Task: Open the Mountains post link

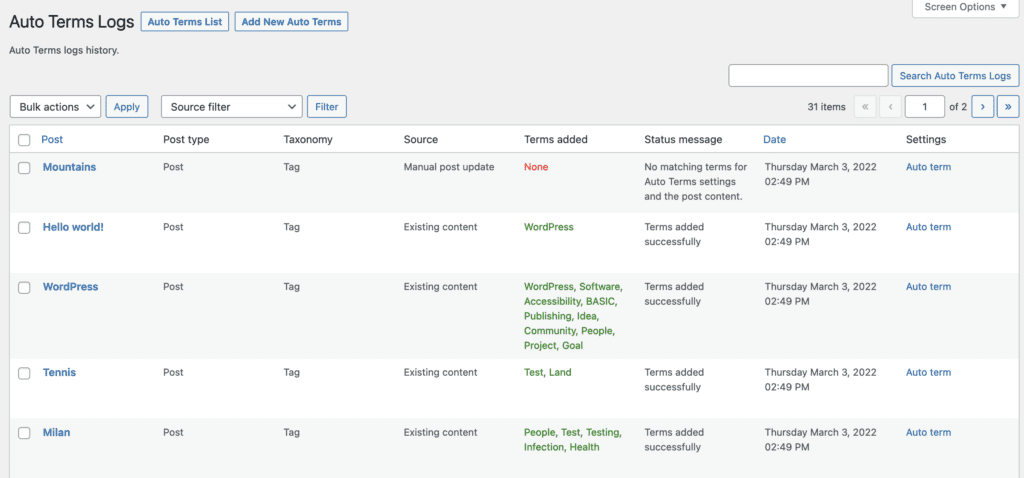Action: [x=69, y=167]
